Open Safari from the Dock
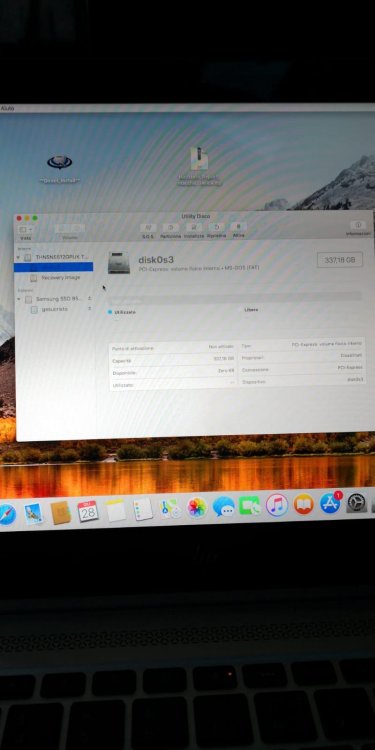 pos(6,515)
